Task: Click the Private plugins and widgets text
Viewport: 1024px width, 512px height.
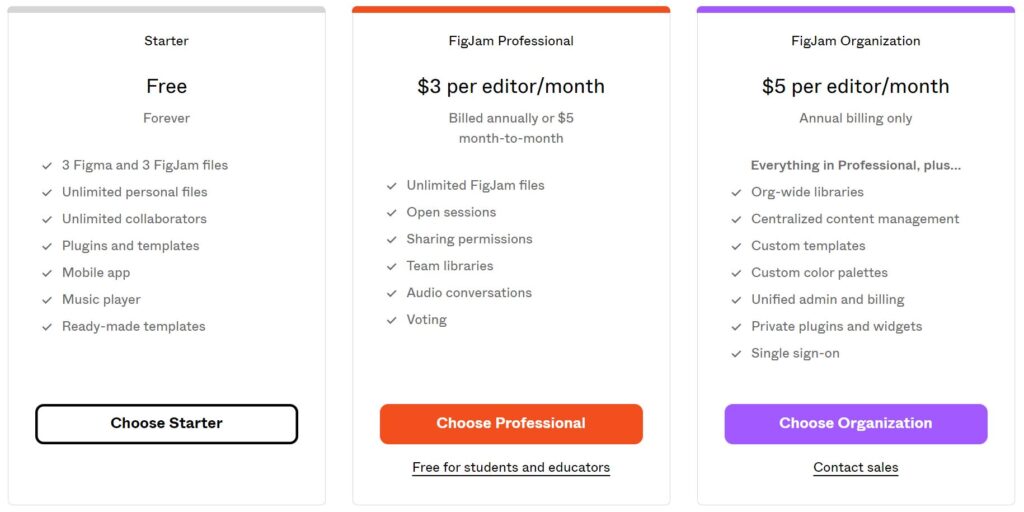Action: tap(837, 327)
